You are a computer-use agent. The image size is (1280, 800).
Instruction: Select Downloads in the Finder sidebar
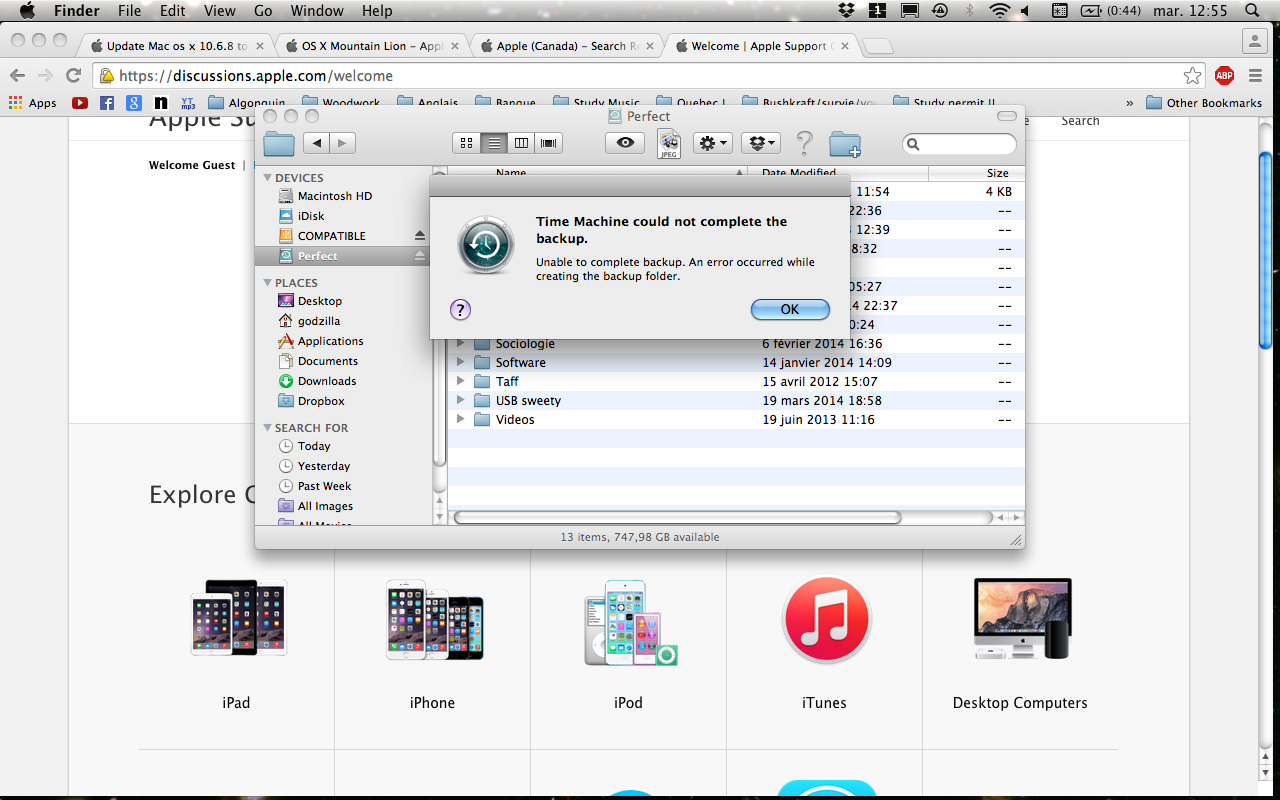tap(327, 381)
